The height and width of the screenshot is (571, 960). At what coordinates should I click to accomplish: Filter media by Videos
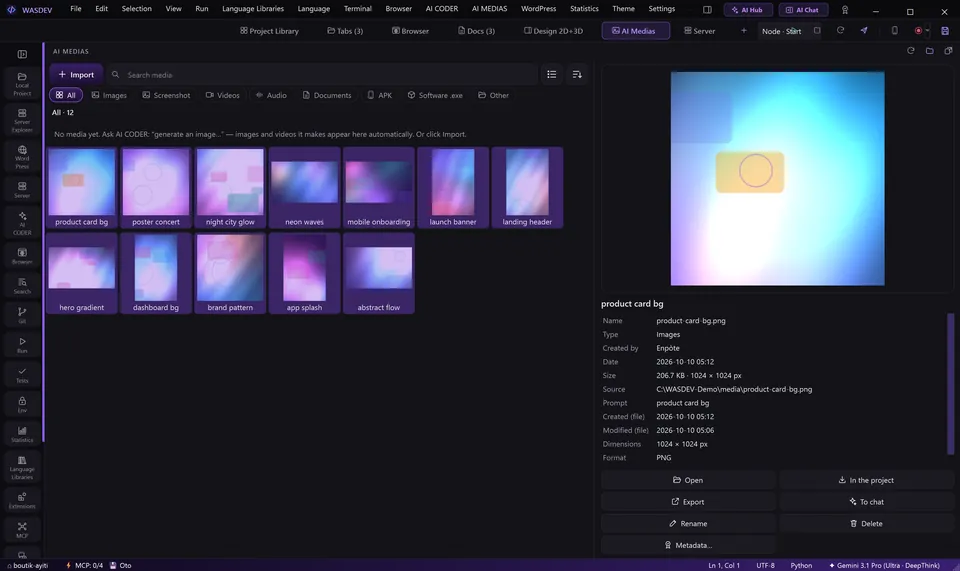pos(222,95)
